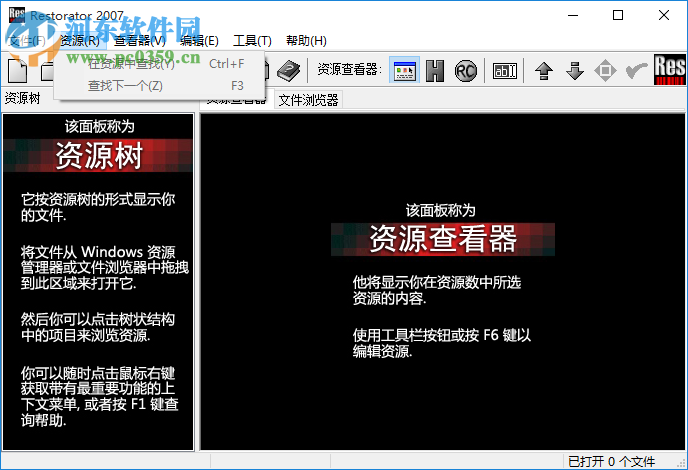Click the 已打开 0 个文件 status text
The width and height of the screenshot is (688, 470).
click(x=611, y=462)
